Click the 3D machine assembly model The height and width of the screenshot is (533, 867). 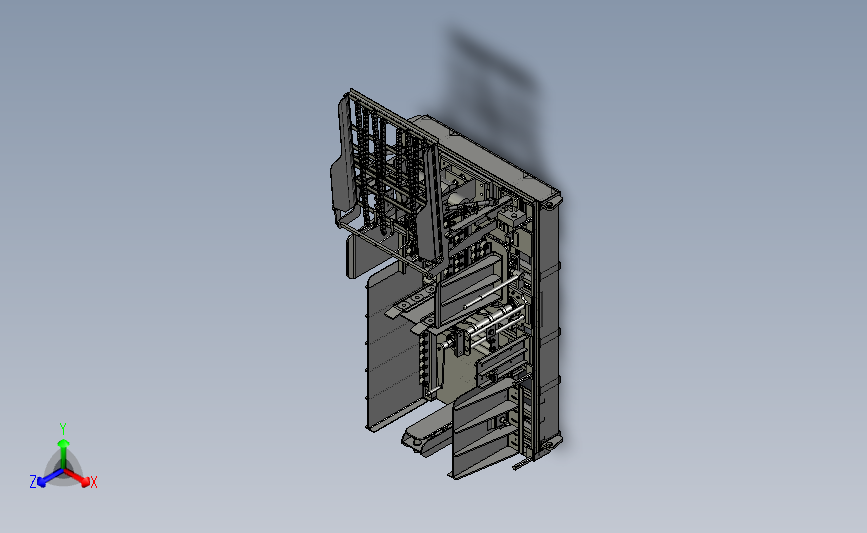(x=448, y=285)
